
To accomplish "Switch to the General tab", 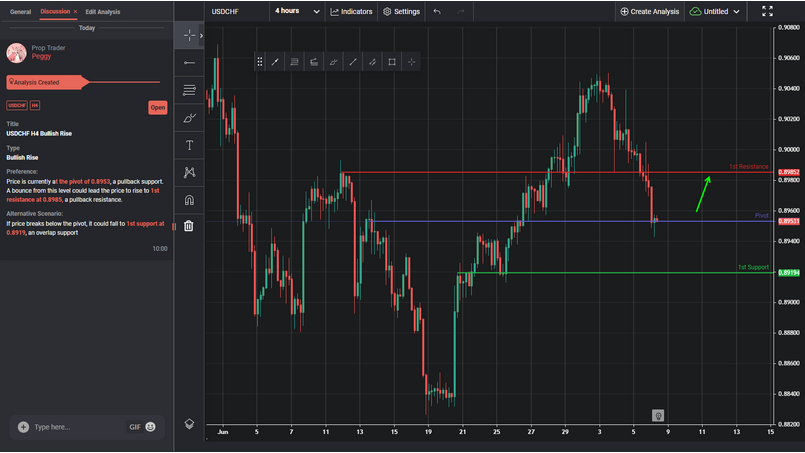I will click(21, 11).
